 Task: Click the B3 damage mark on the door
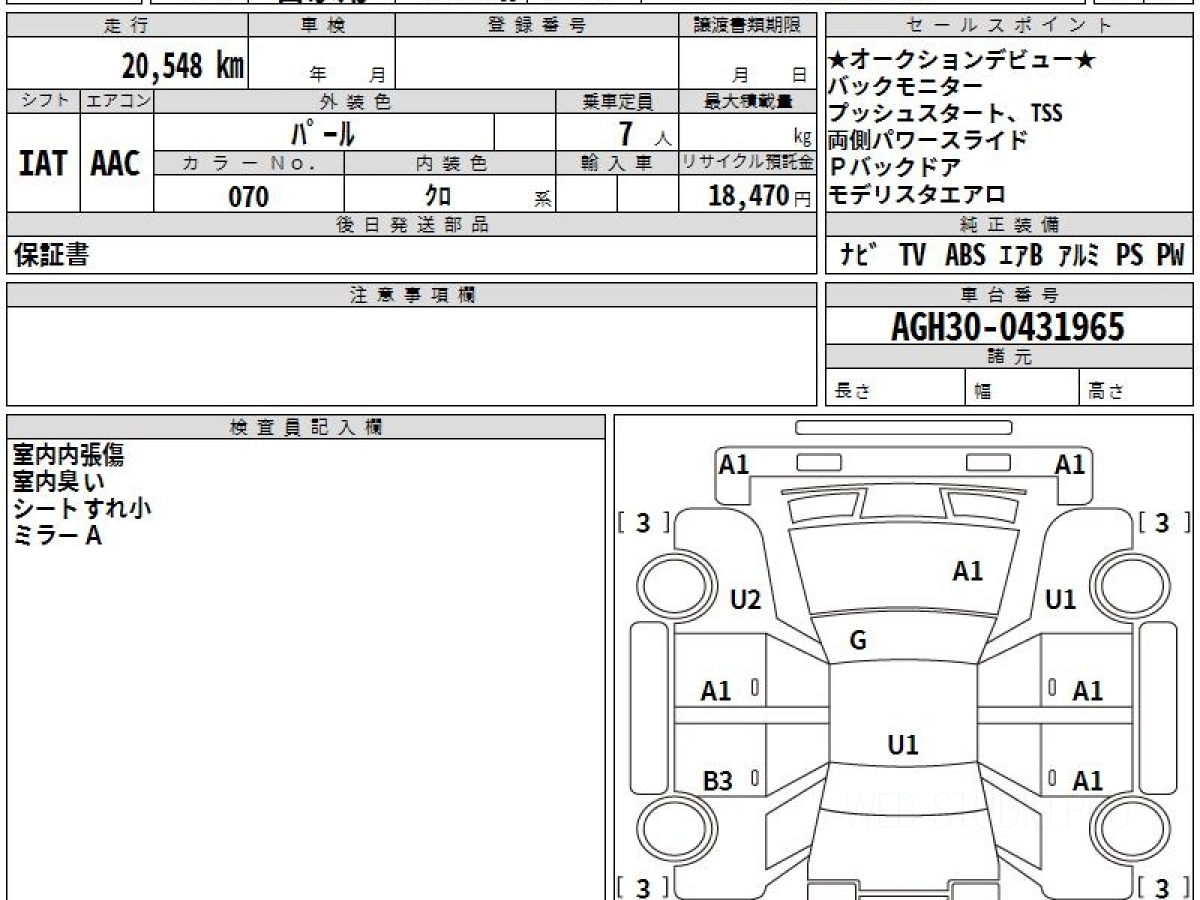point(717,781)
